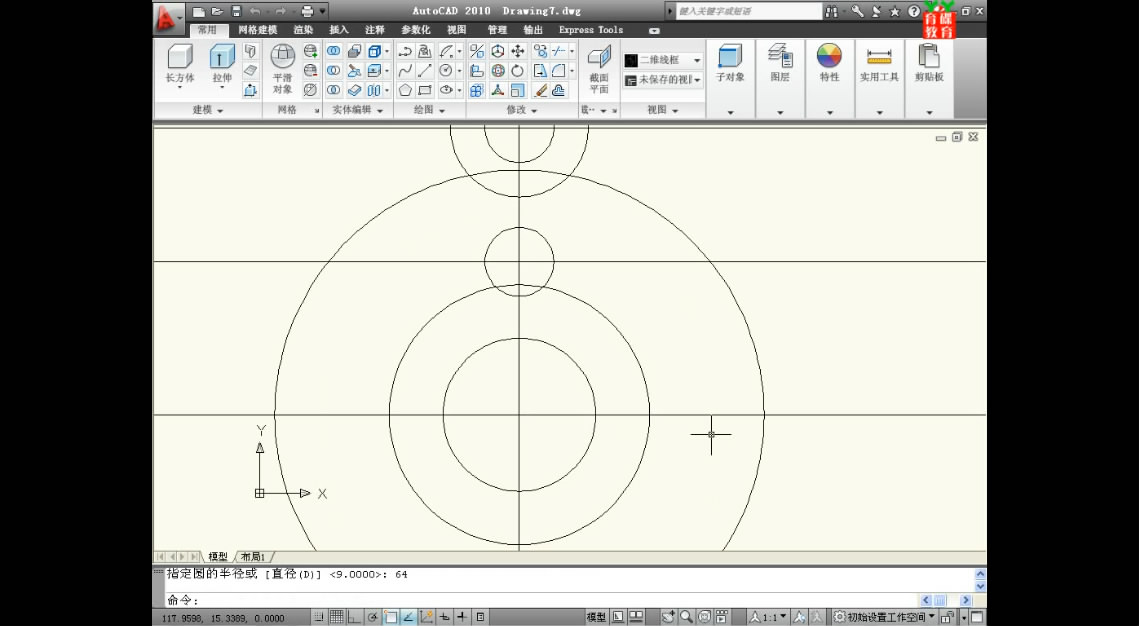Toggle dynamic input in status bar

(x=444, y=617)
